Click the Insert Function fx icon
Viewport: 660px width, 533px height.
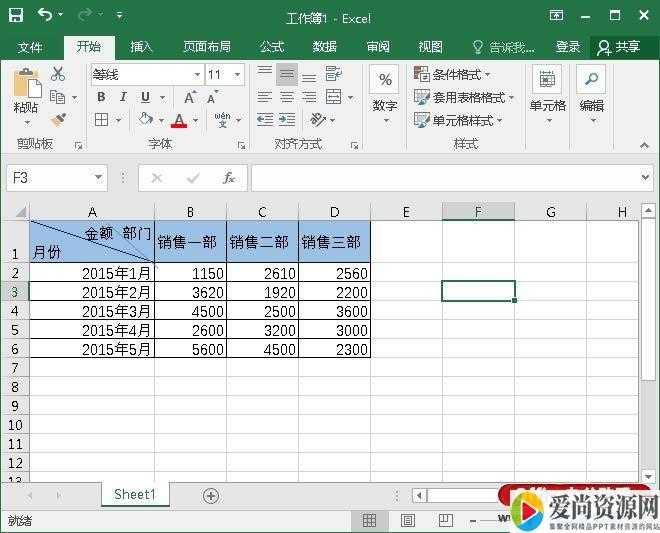pos(229,178)
